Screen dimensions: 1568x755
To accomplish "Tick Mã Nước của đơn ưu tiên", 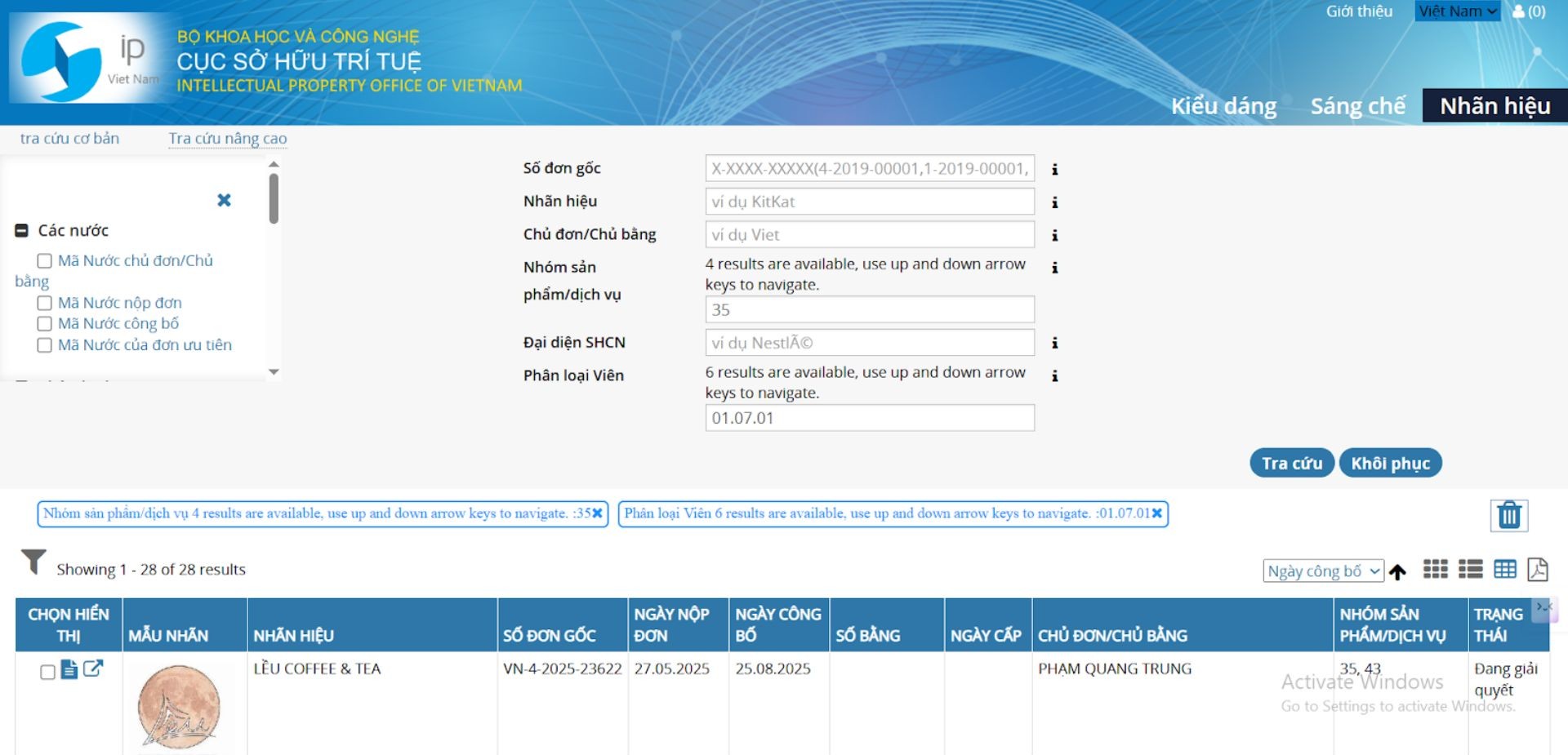I will point(45,345).
